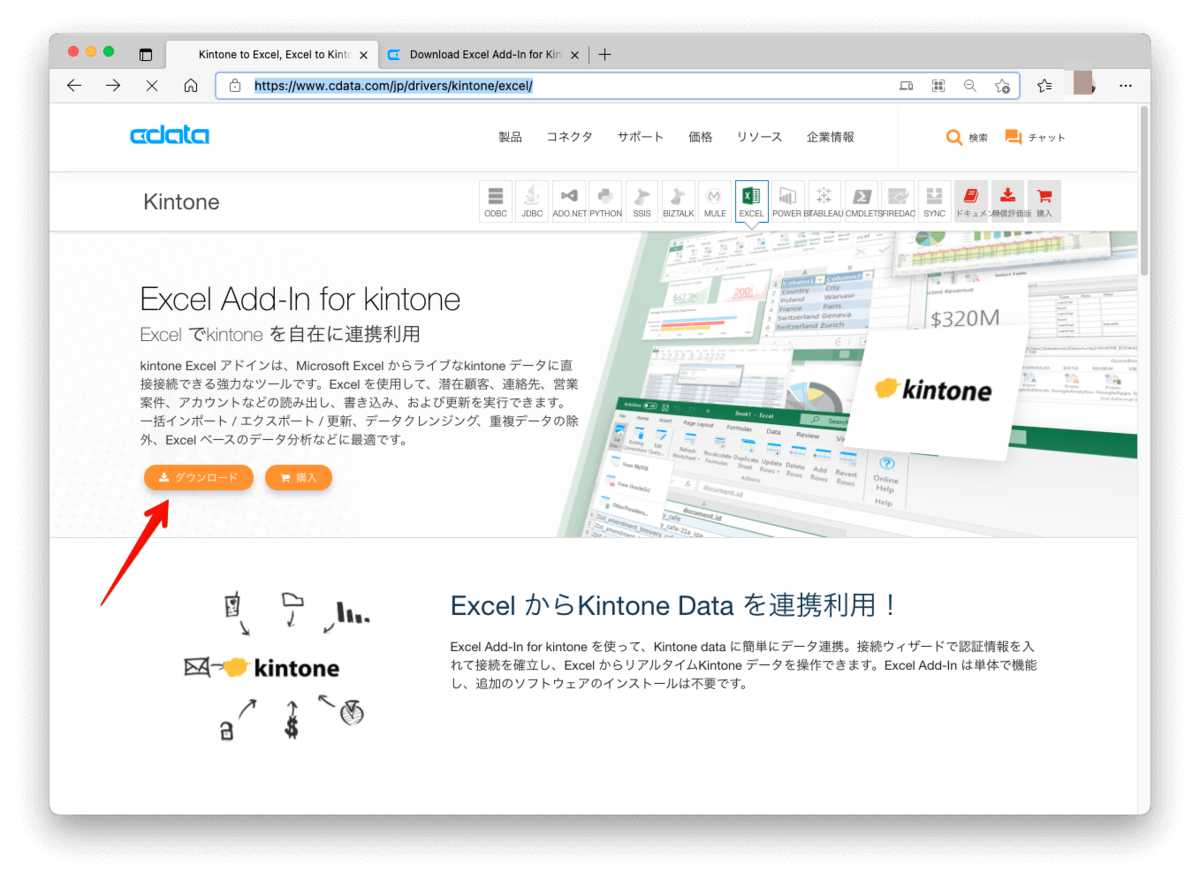Image resolution: width=1200 pixels, height=880 pixels.
Task: Click the orange 購入 button below description
Action: 298,478
